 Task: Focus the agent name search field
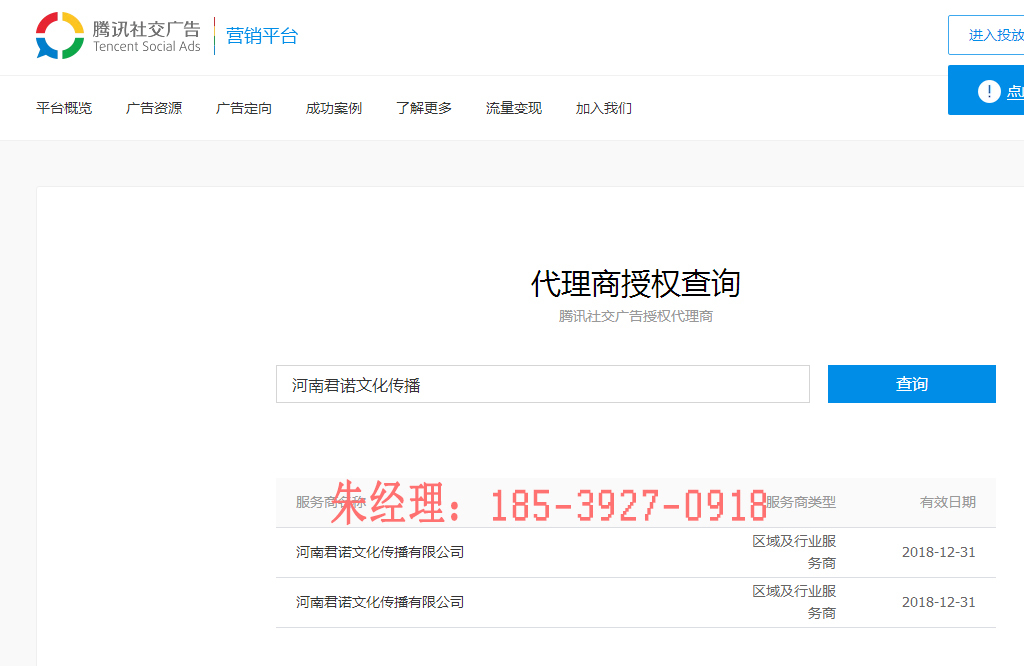click(543, 384)
